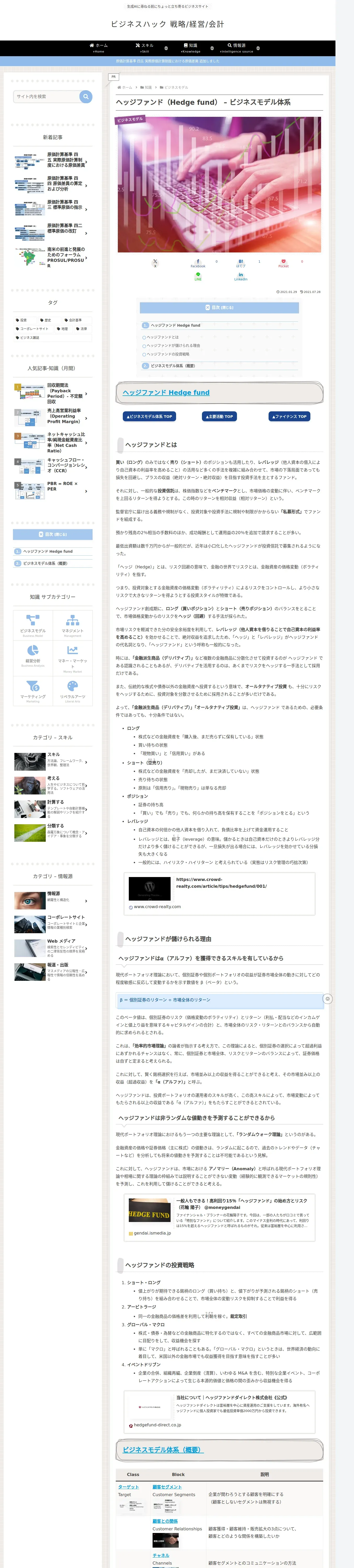This screenshot has height=1568, width=354.
Task: Click the ▲主要活動 TOP button
Action: click(219, 416)
